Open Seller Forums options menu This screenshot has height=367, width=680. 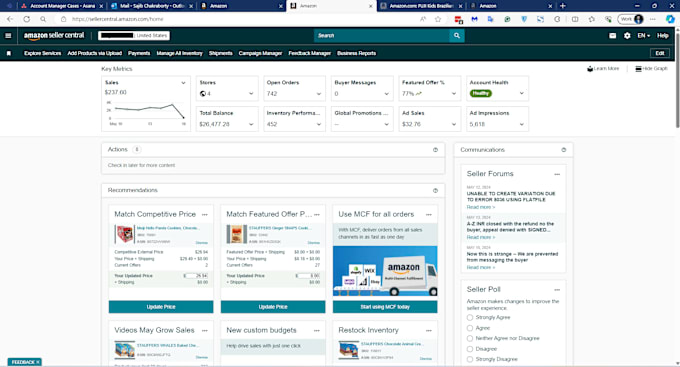[x=557, y=174]
